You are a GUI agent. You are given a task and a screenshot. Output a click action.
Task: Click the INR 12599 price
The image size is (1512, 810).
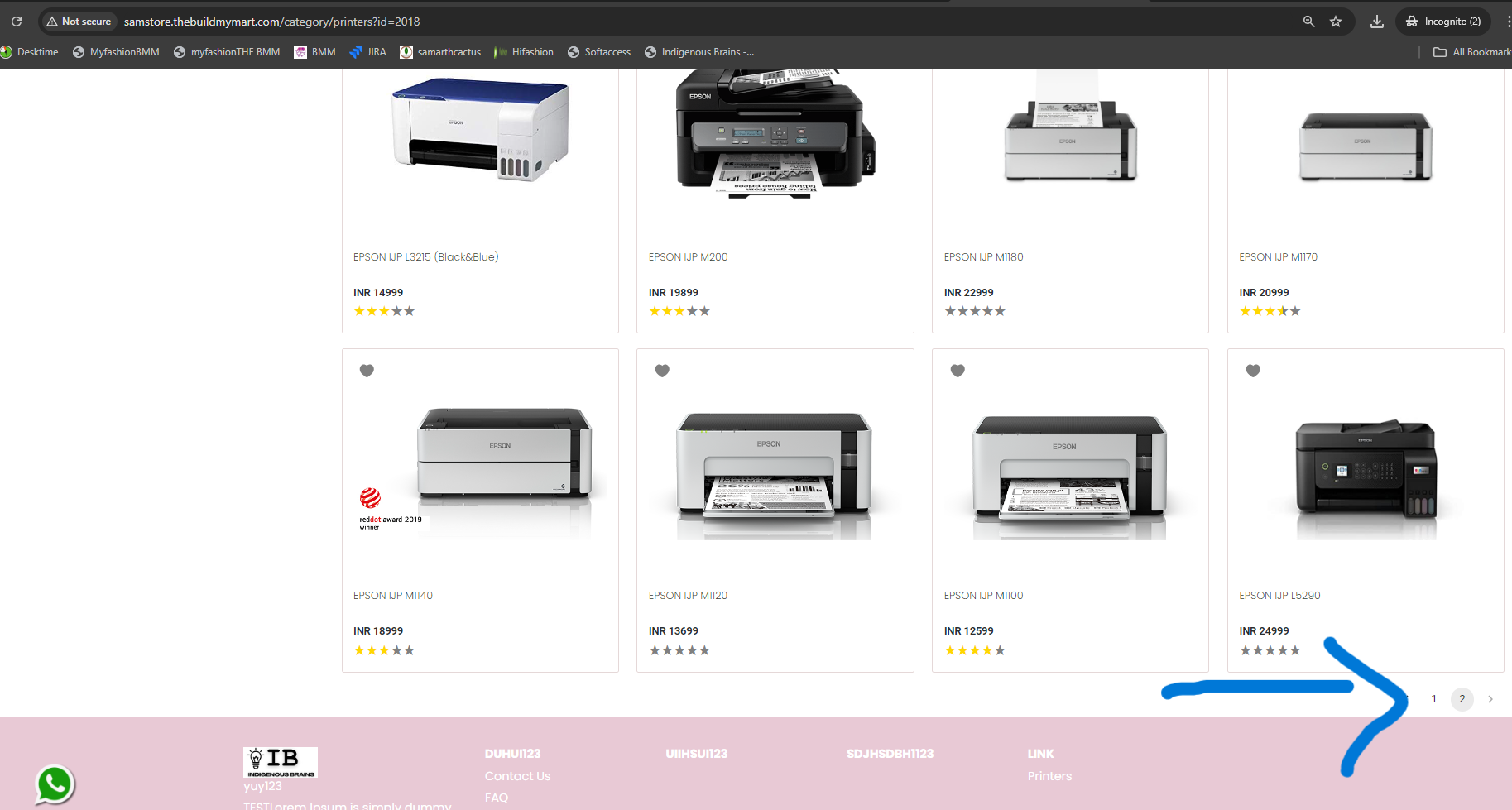pyautogui.click(x=969, y=631)
